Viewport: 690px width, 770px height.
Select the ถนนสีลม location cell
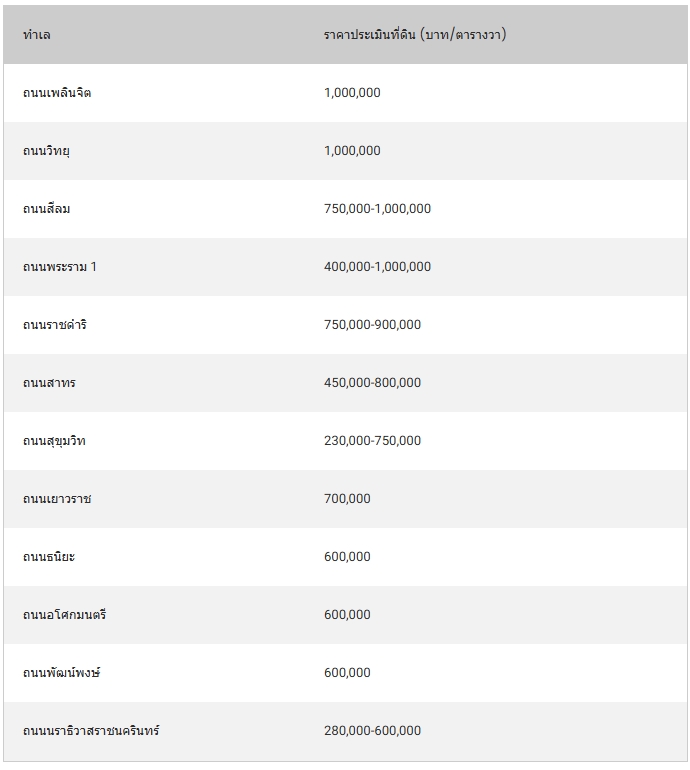(x=46, y=209)
